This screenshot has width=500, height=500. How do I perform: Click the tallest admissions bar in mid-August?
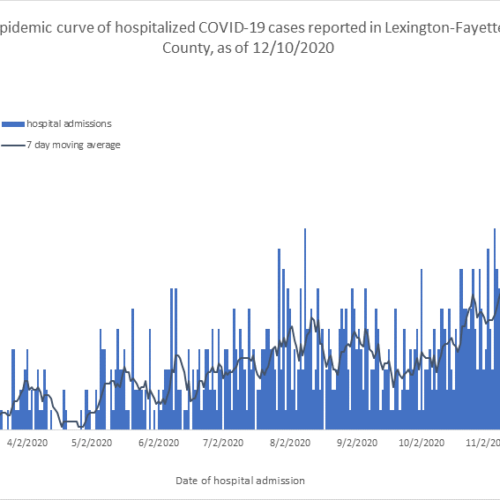pyautogui.click(x=305, y=329)
